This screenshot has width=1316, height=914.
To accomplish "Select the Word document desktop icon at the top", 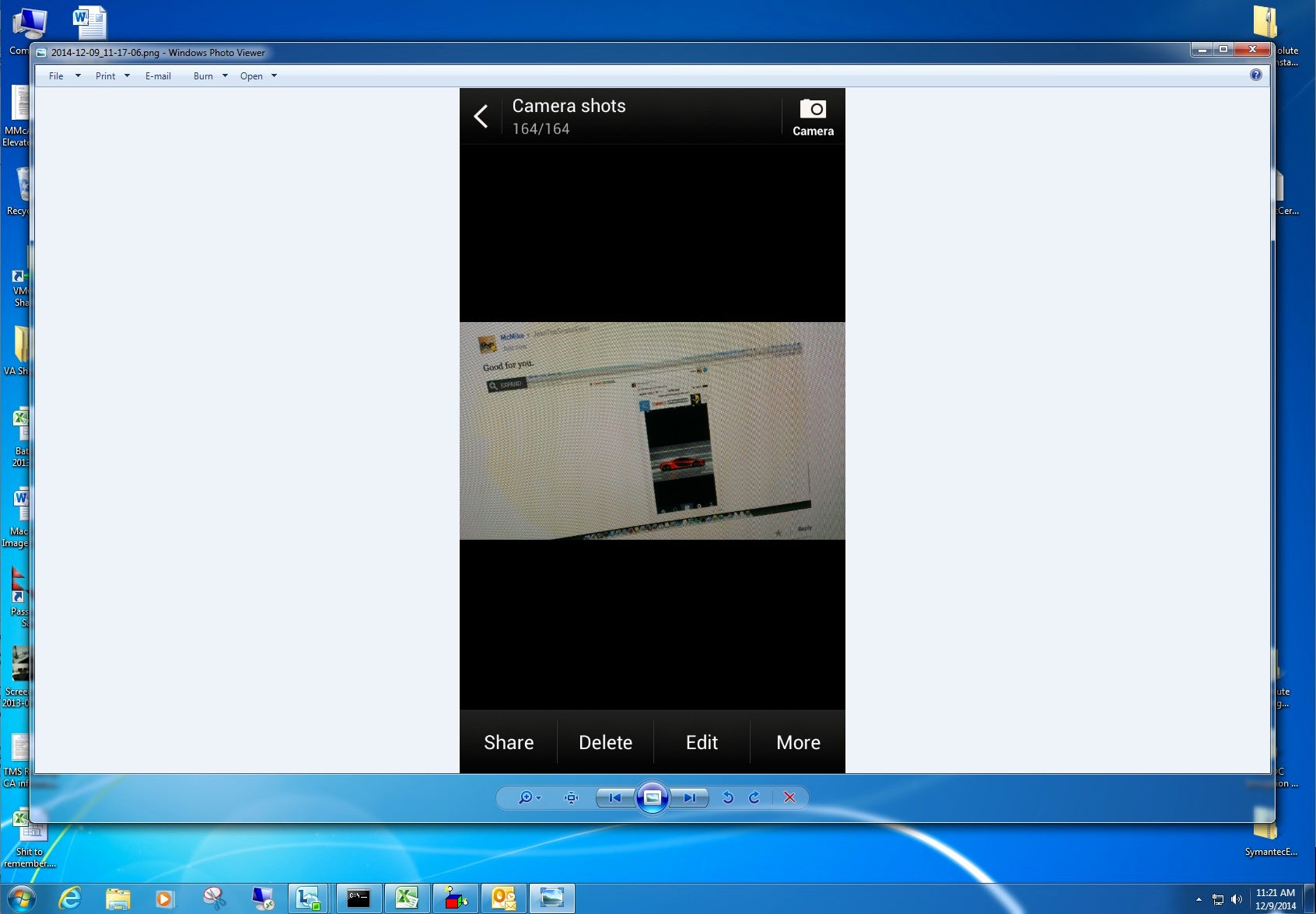I will [90, 22].
